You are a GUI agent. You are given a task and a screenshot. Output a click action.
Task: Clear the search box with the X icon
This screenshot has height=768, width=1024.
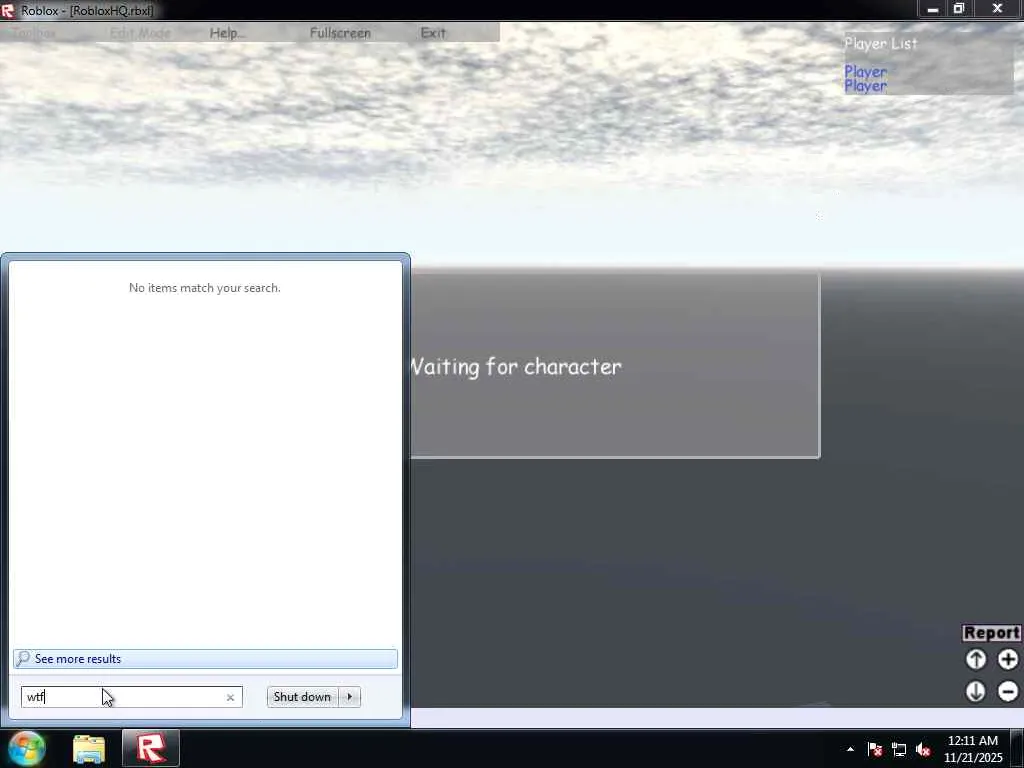click(x=230, y=697)
